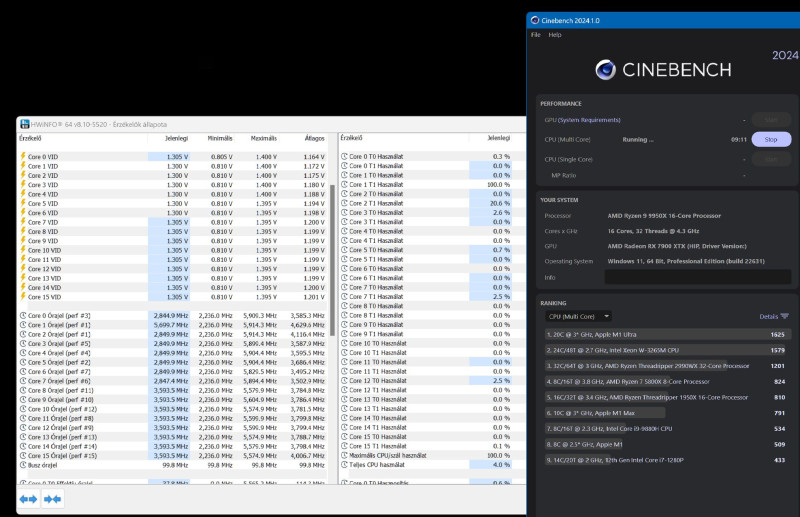
Task: Select the 8C Apple M1 ranking entry
Action: pyautogui.click(x=668, y=445)
